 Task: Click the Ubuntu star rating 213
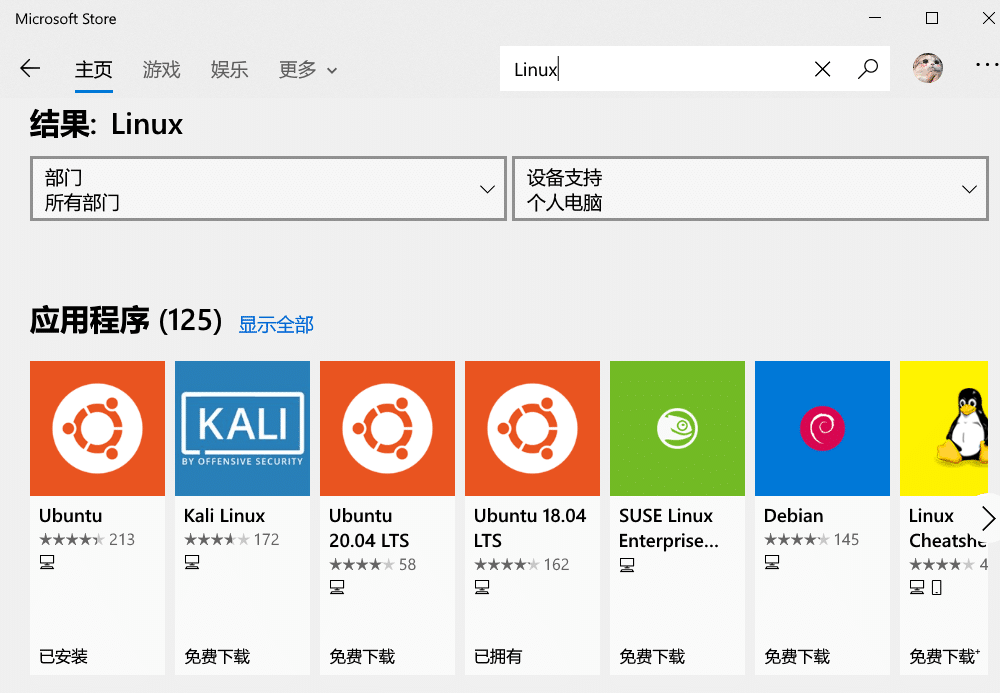[87, 539]
